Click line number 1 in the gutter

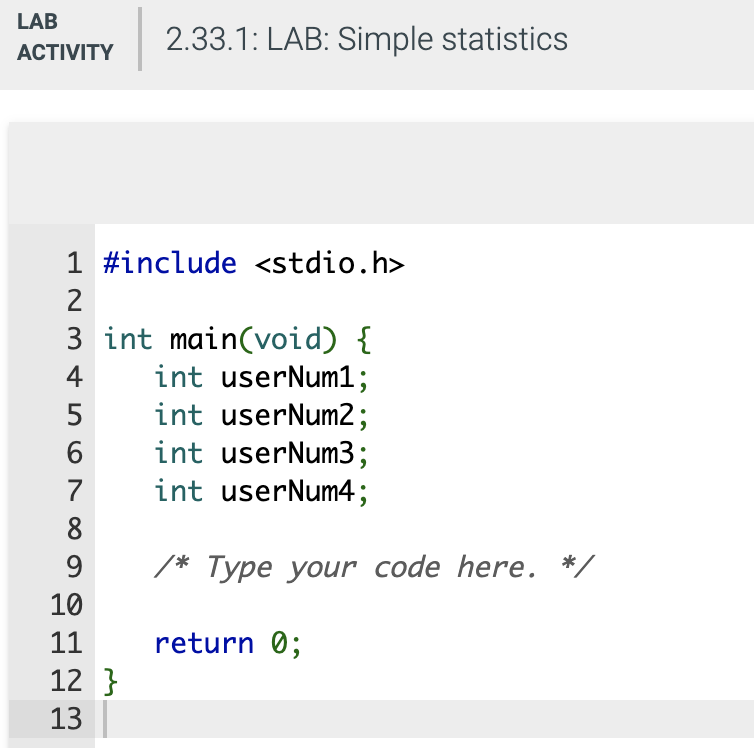74,263
